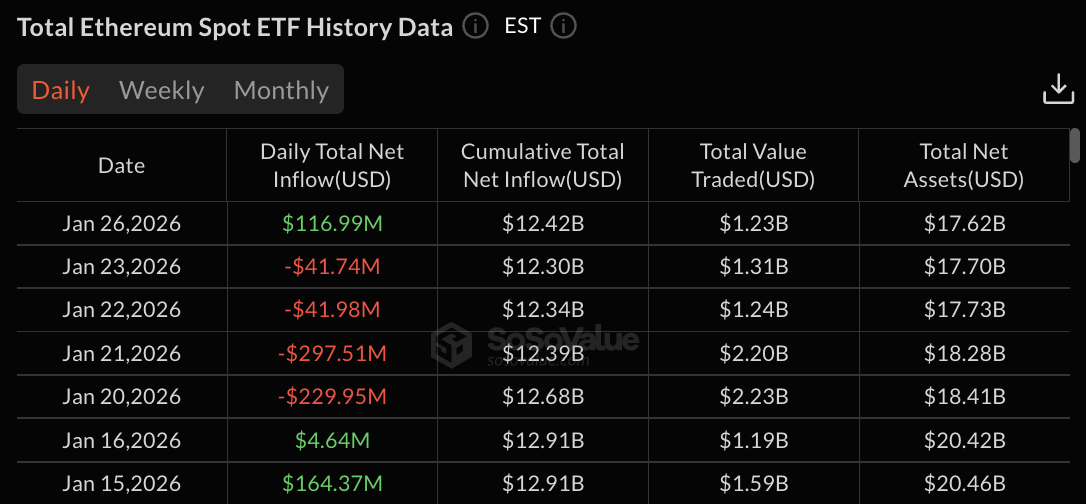Image resolution: width=1086 pixels, height=504 pixels.
Task: Switch to the Daily tab
Action: (61, 90)
